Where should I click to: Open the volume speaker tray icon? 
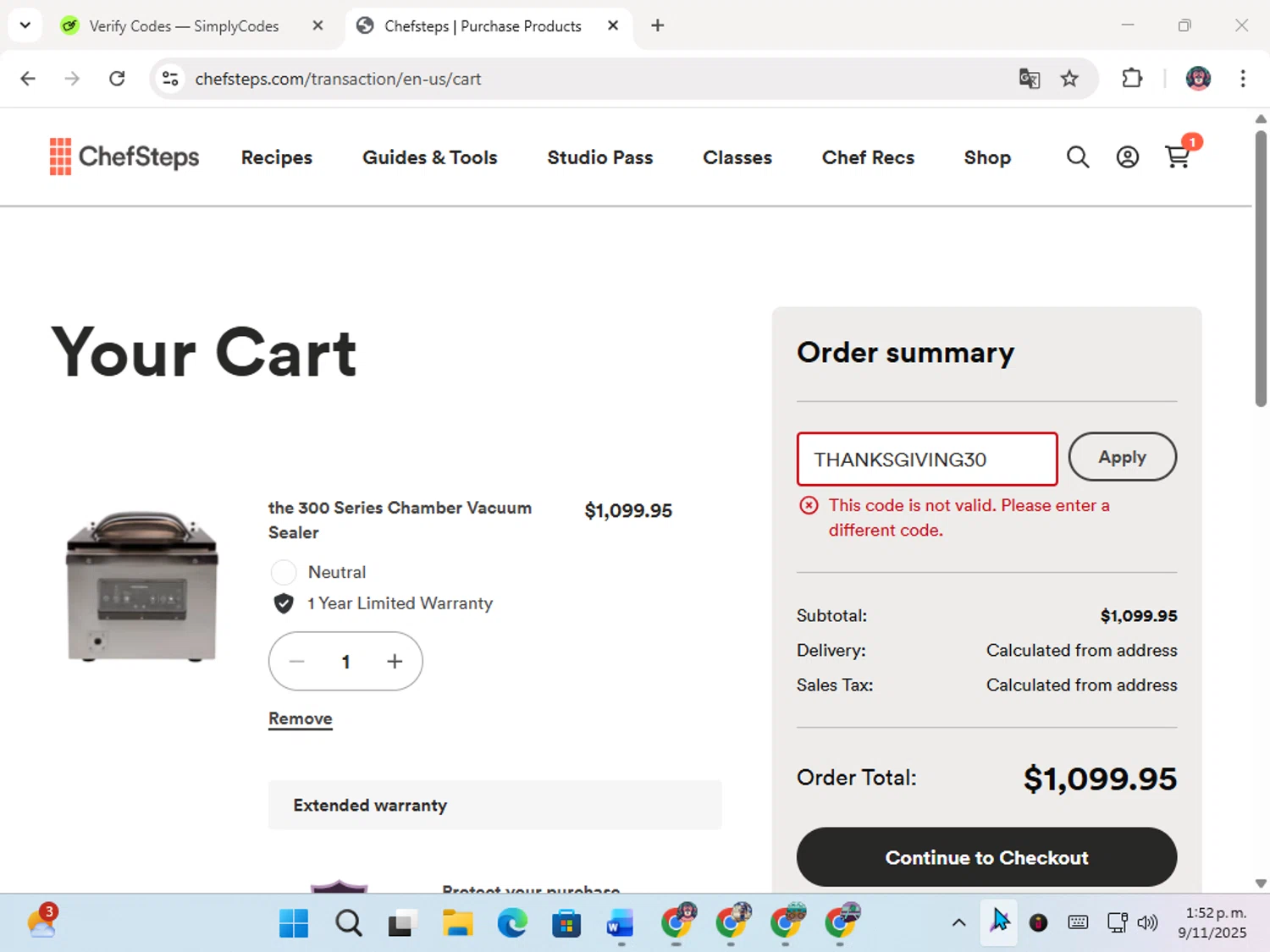pyautogui.click(x=1147, y=922)
